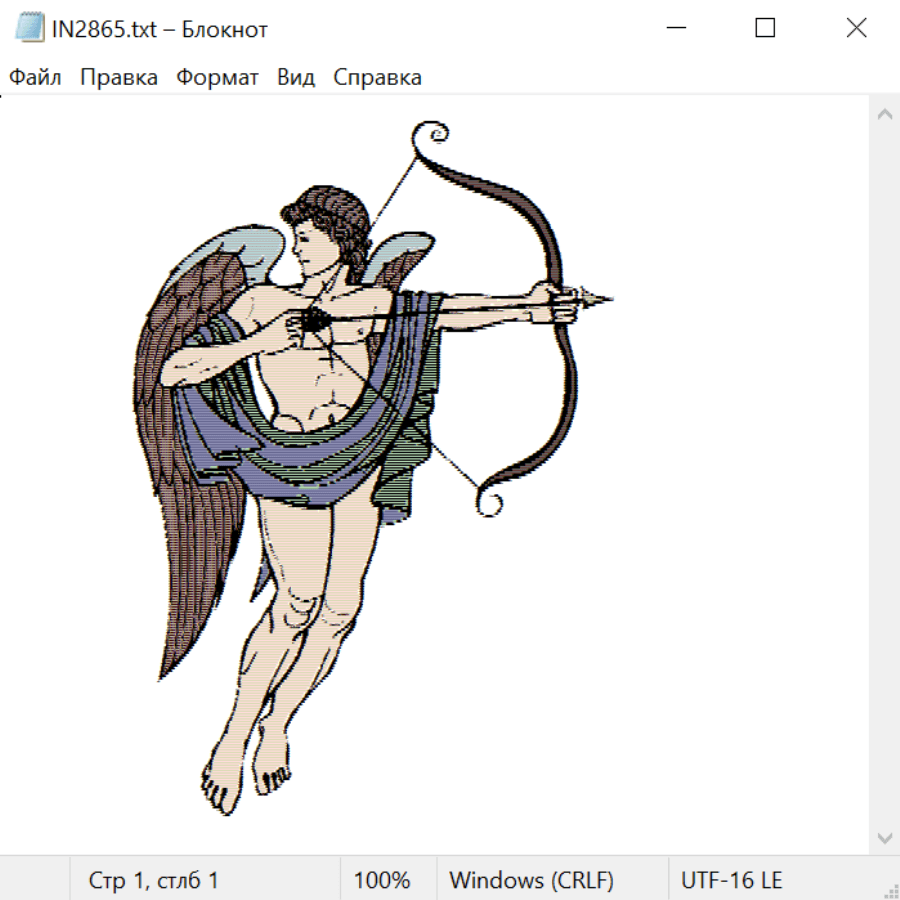900x900 pixels.
Task: Open the Вид menu
Action: point(296,78)
